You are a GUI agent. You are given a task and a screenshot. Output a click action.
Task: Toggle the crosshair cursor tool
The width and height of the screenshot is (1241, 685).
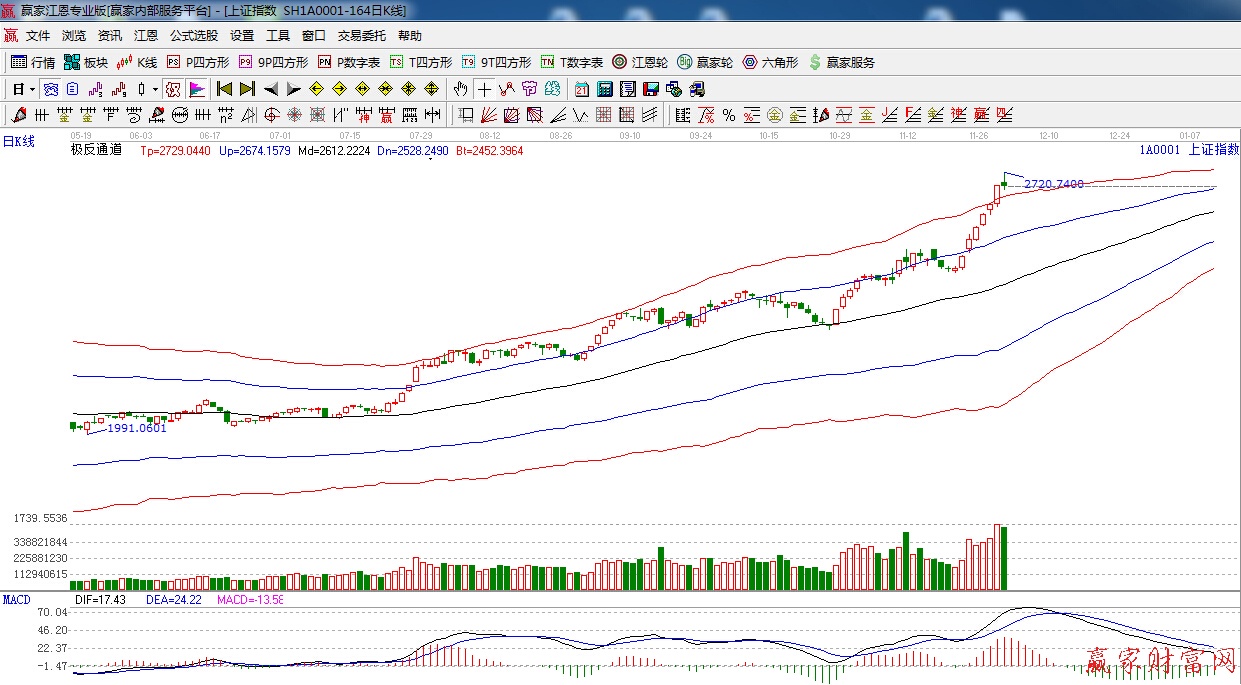tap(484, 89)
